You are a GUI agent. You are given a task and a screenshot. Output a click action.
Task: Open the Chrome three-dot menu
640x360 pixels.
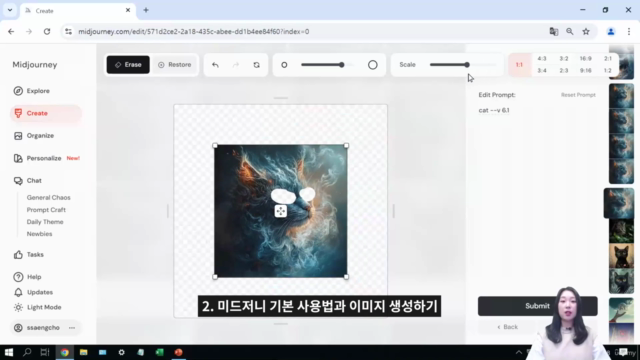(629, 31)
